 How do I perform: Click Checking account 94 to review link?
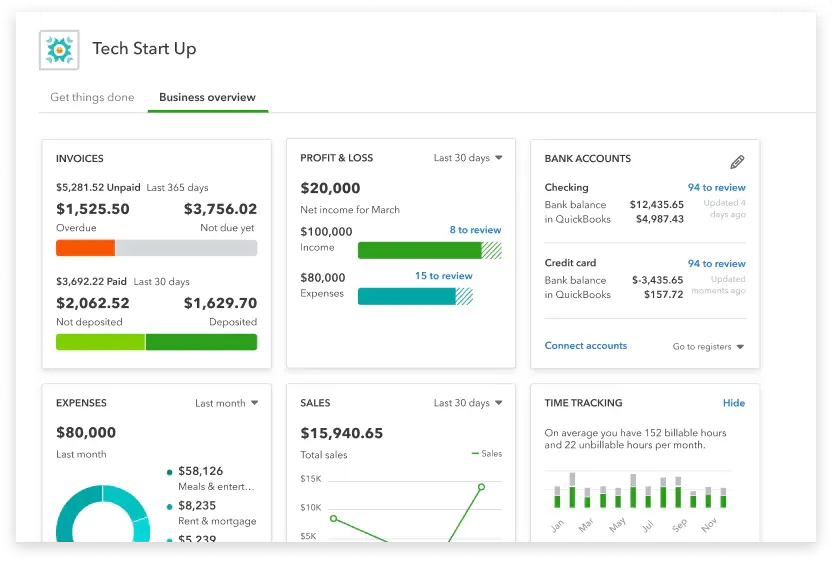[716, 188]
